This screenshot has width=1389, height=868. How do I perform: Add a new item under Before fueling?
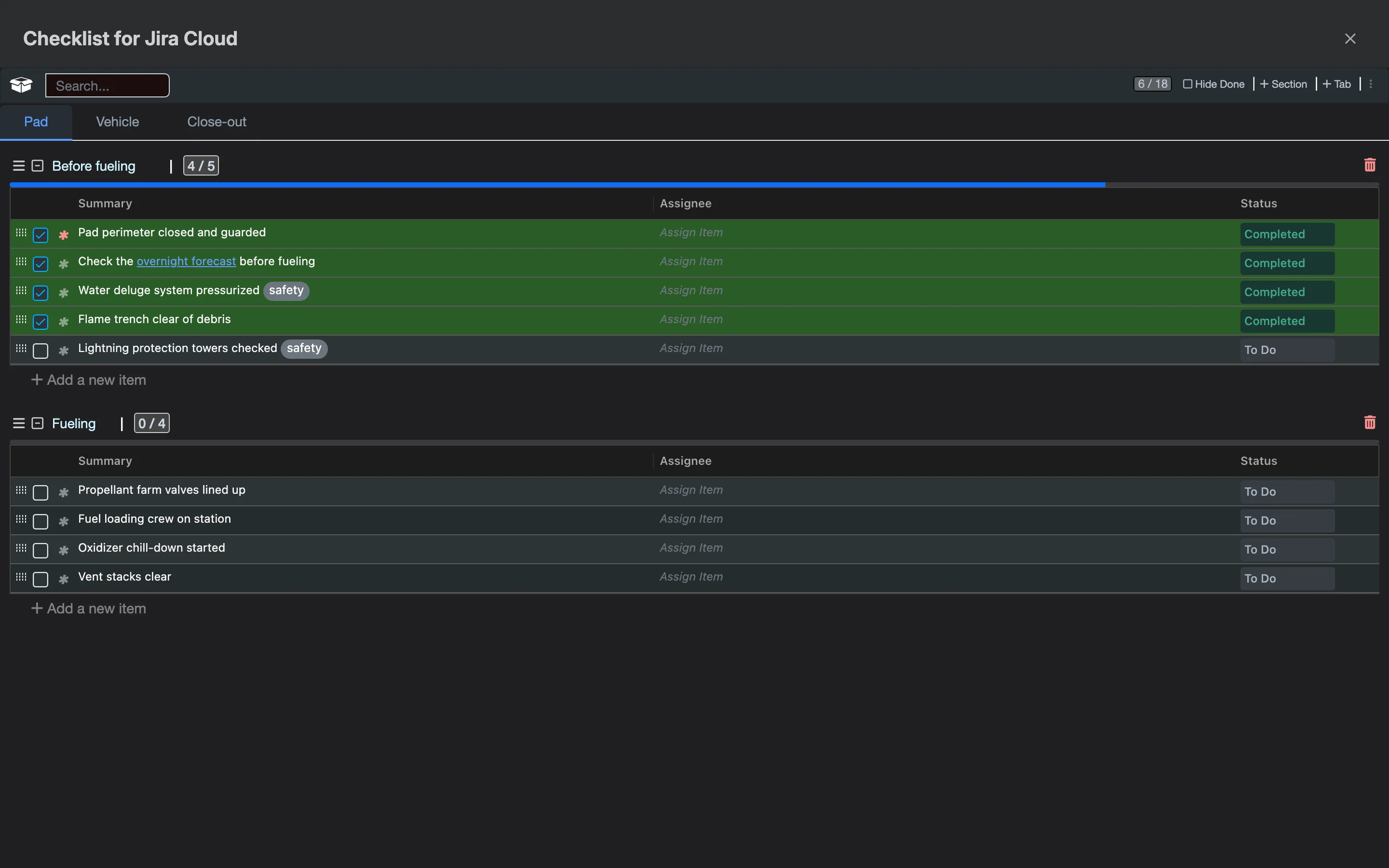pos(88,380)
